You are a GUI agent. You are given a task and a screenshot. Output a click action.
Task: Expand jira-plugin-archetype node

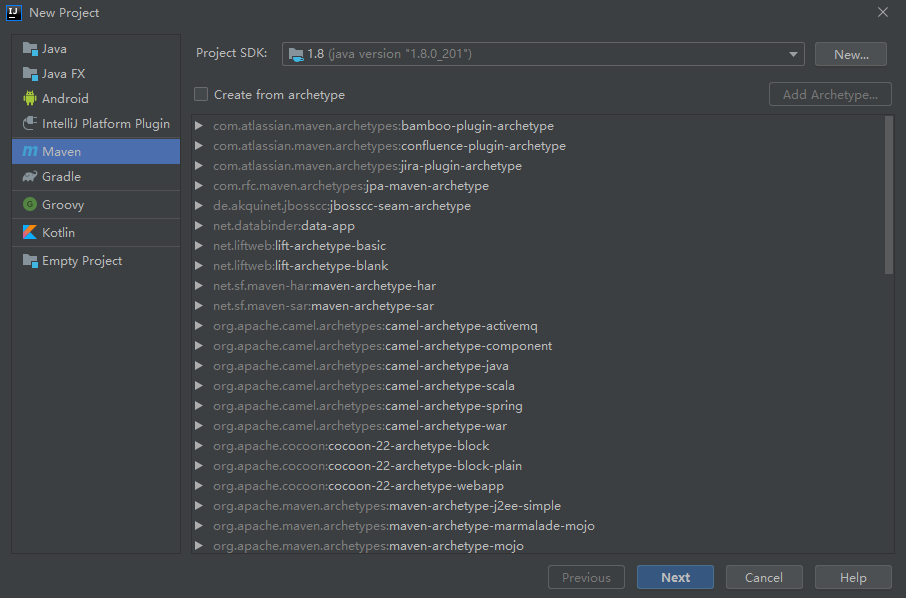[199, 165]
